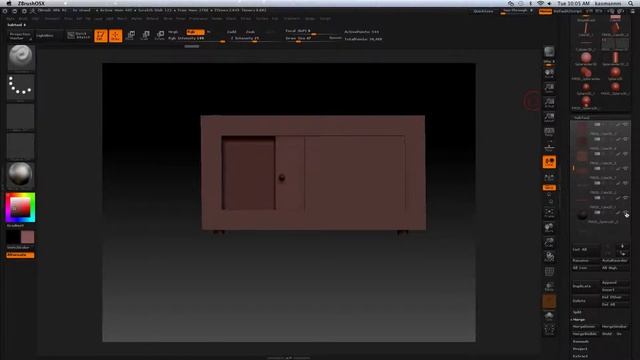
Task: Collapse the SubTool panel header
Action: [582, 118]
